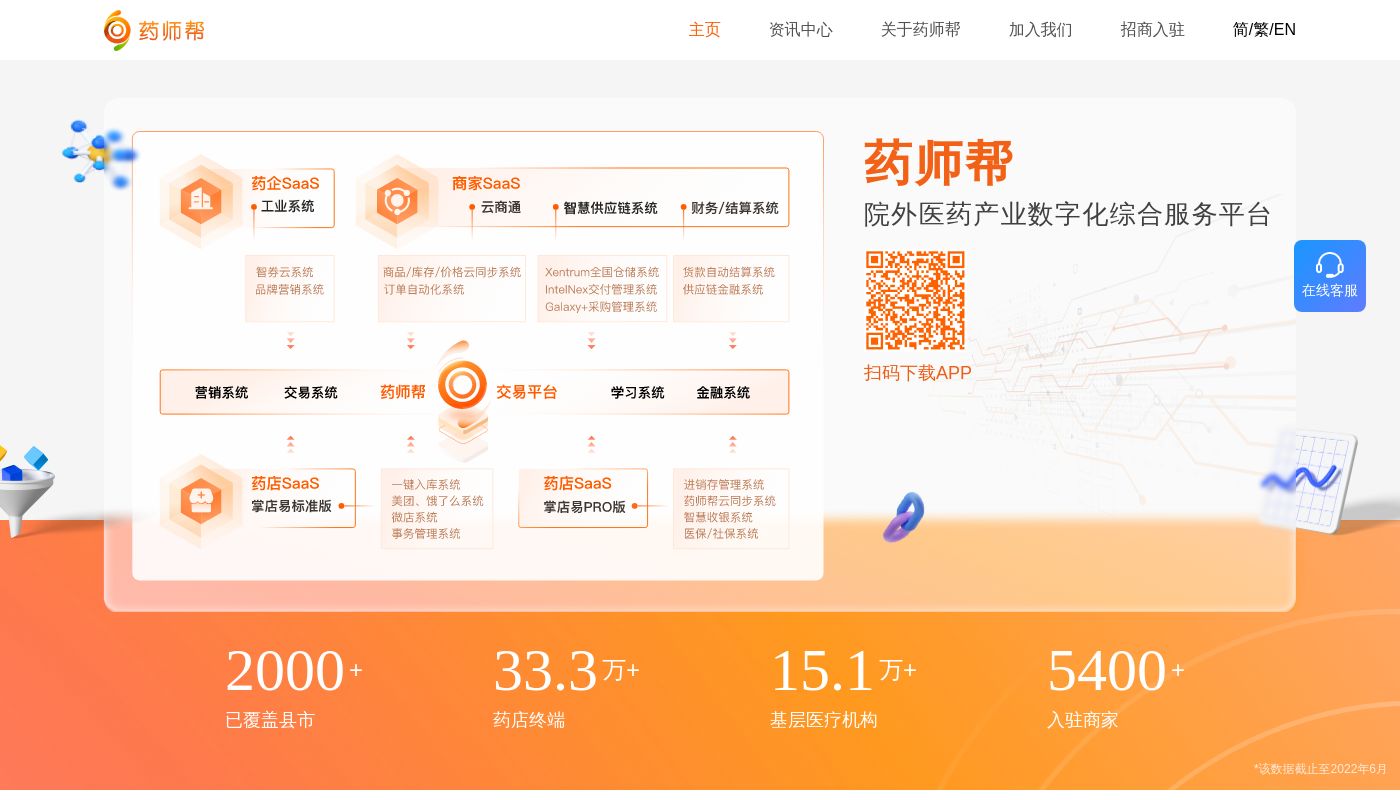1400x800 pixels.
Task: Click the 掌店易标准版 label
Action: (291, 506)
